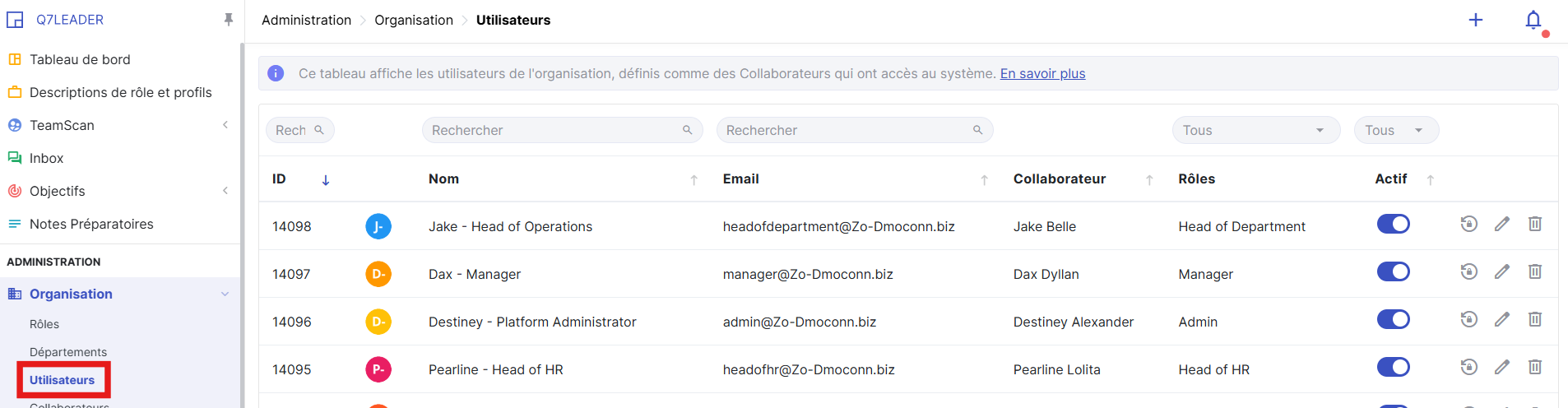Go to Départements under Organisation

[68, 352]
